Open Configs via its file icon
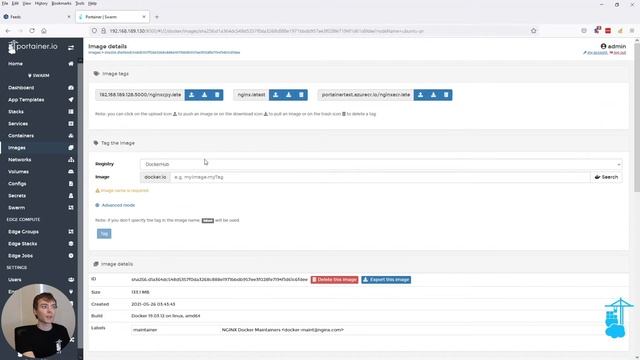Screen dimensions: 640x360 (x=71, y=184)
